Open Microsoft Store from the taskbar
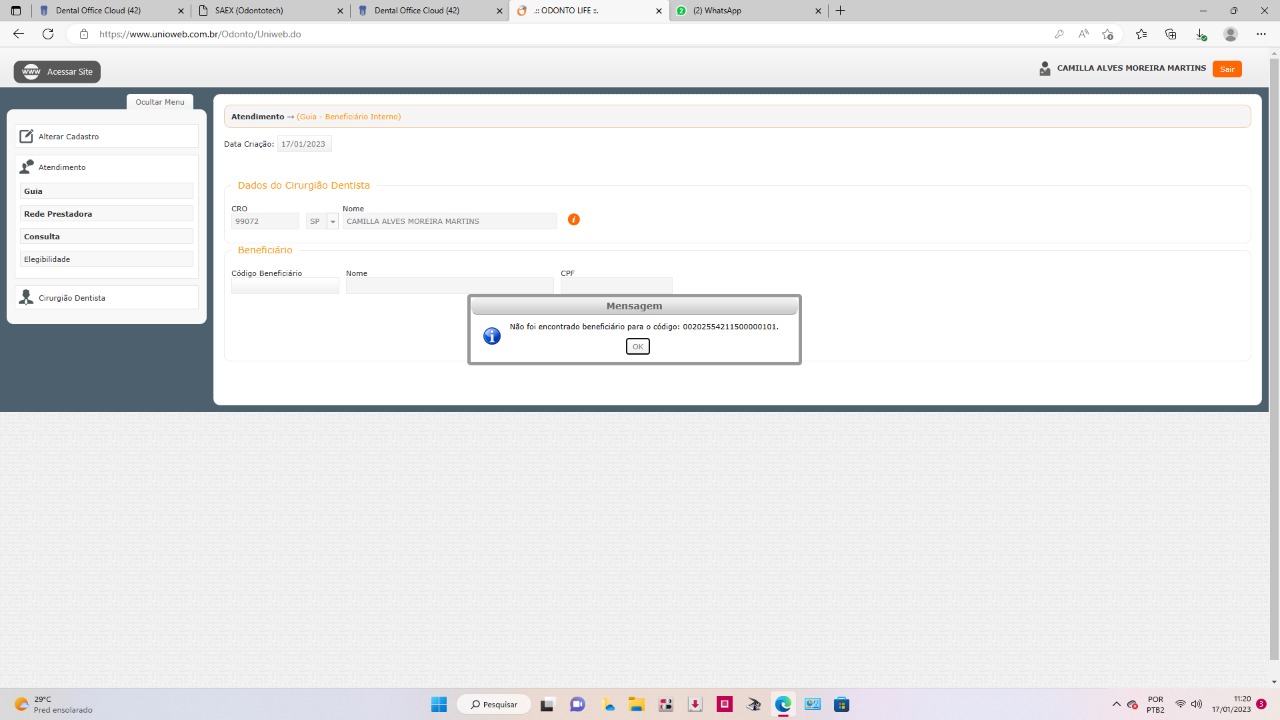 (x=842, y=704)
